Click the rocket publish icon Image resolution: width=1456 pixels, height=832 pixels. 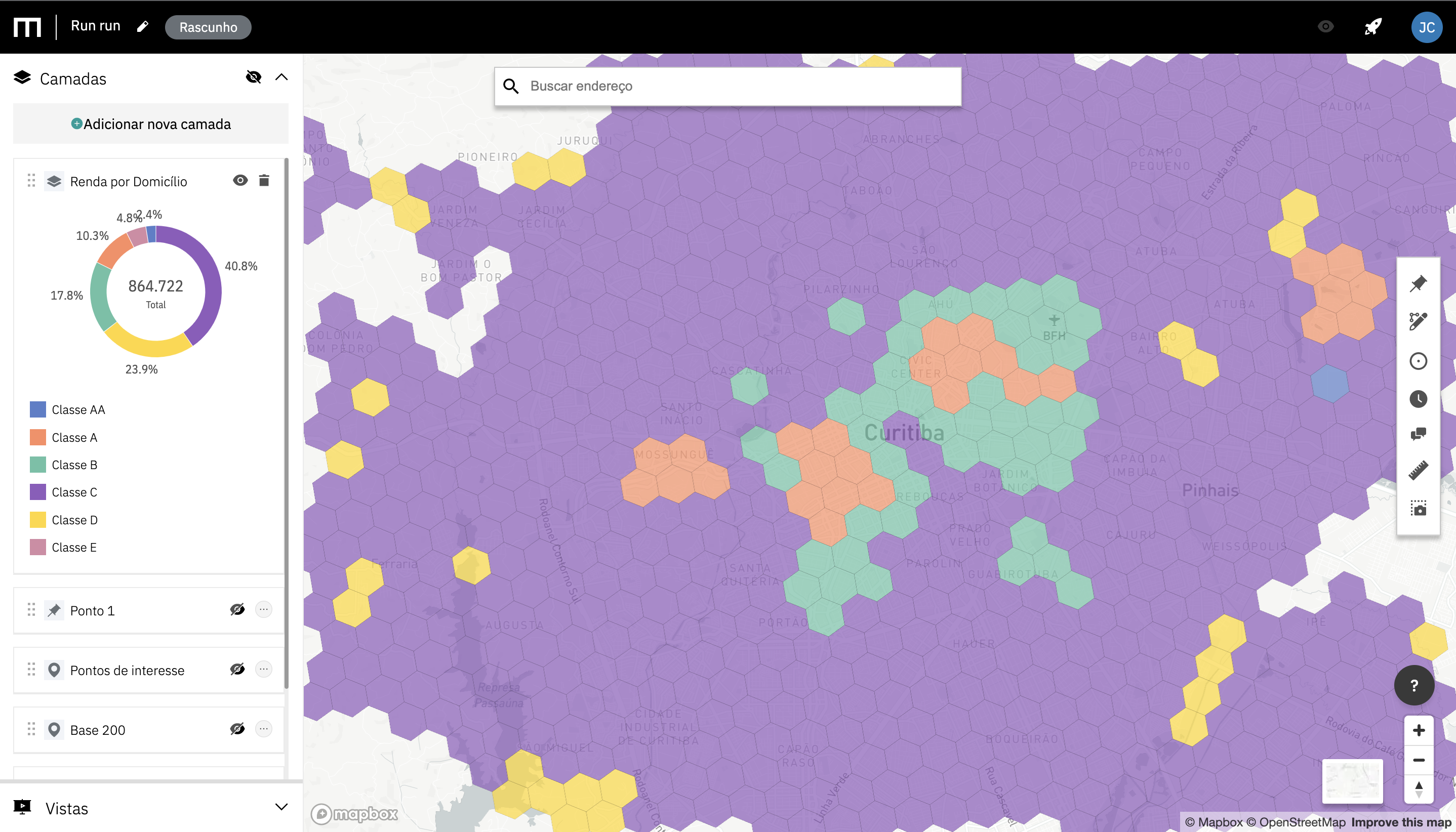1372,27
